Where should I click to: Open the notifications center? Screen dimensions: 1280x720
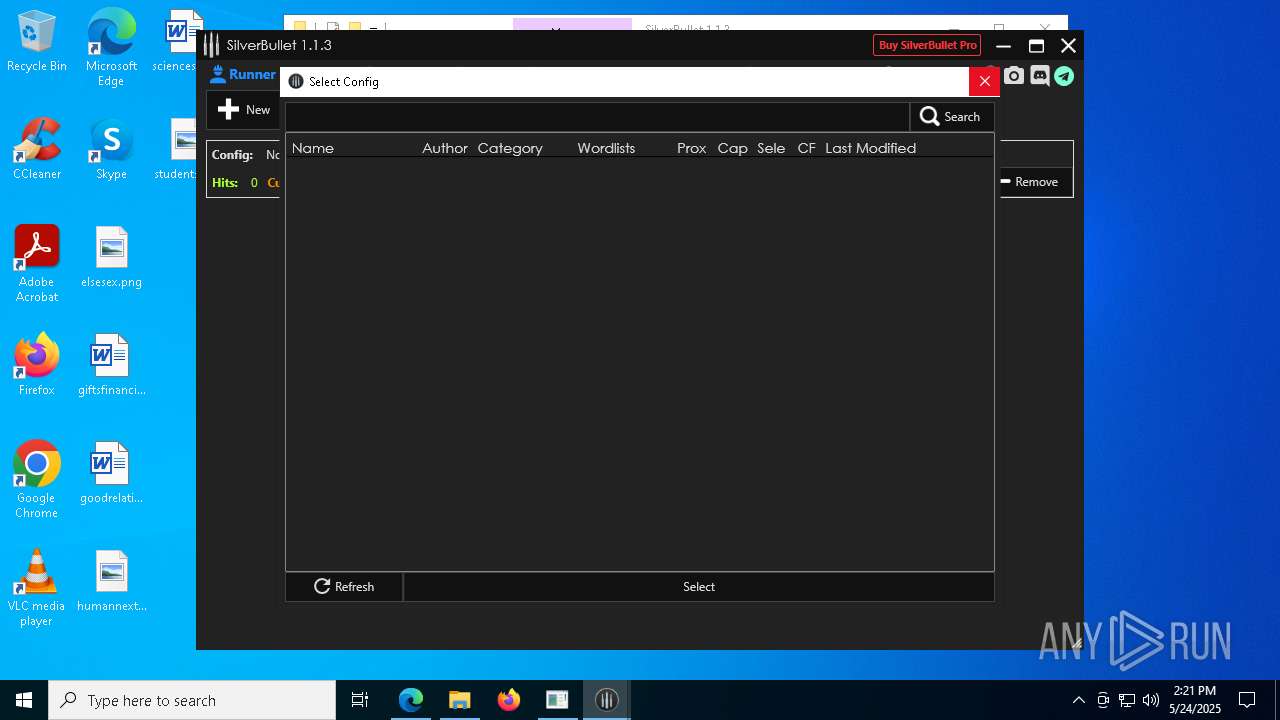[x=1247, y=700]
